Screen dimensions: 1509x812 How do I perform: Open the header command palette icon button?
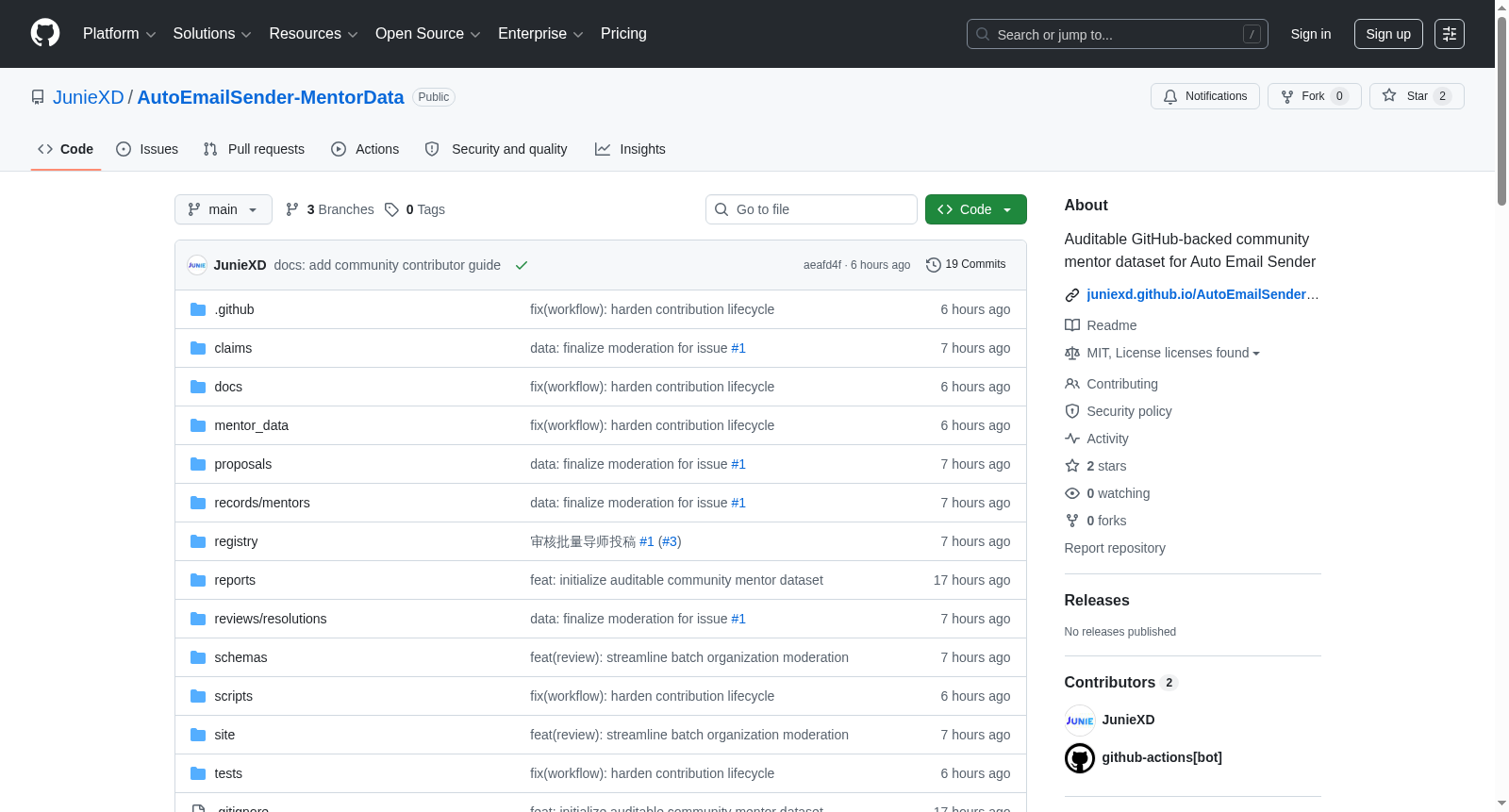click(x=1450, y=34)
